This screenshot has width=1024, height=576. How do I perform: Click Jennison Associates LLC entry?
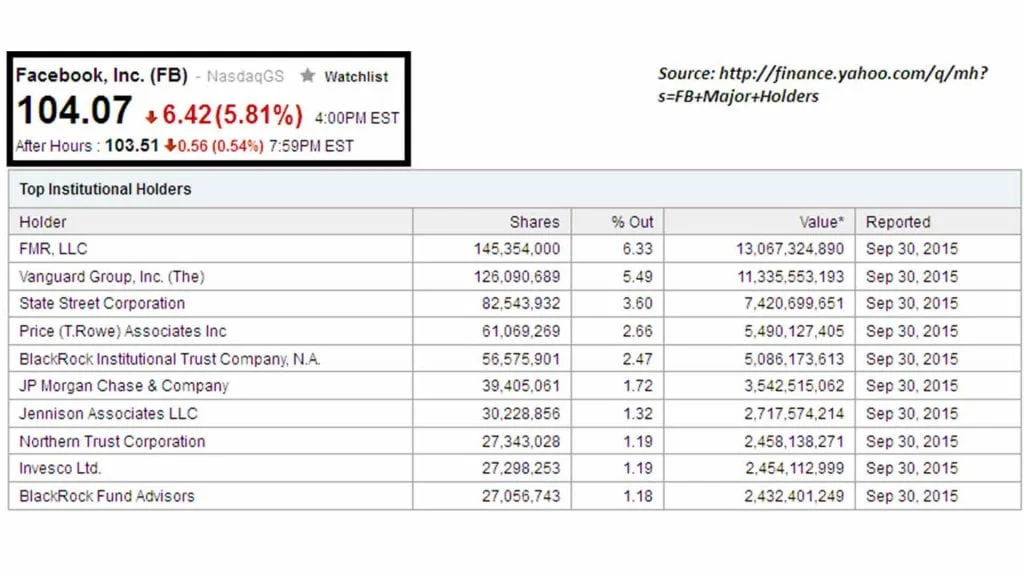[x=108, y=414]
